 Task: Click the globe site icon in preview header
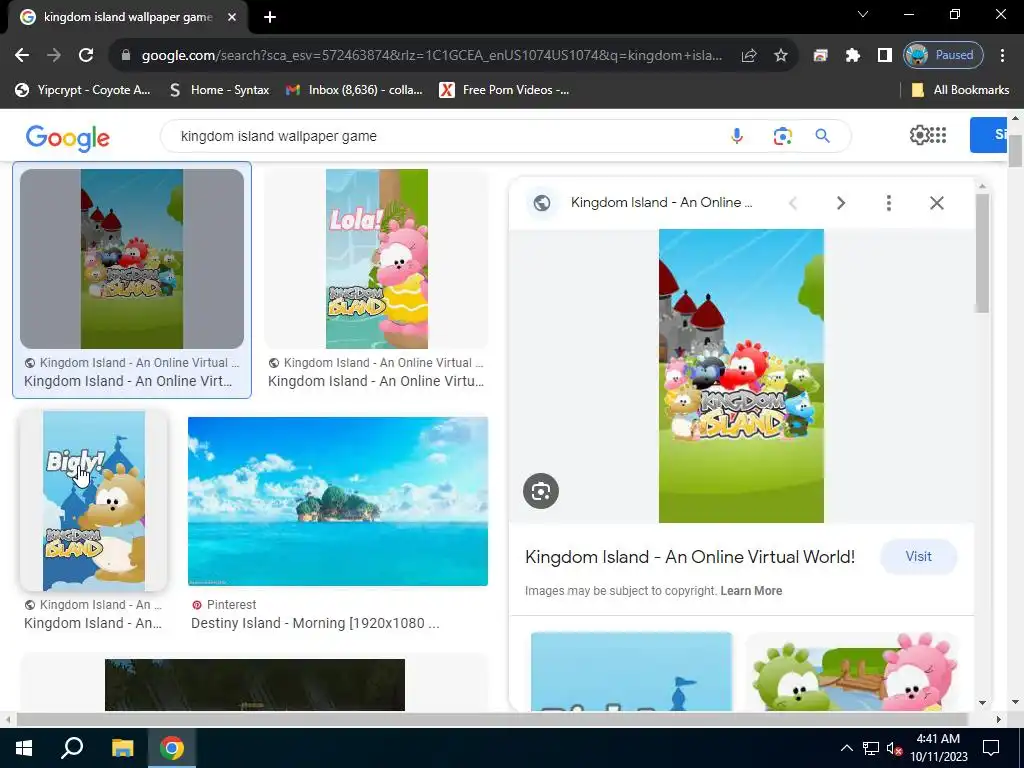pyautogui.click(x=541, y=203)
